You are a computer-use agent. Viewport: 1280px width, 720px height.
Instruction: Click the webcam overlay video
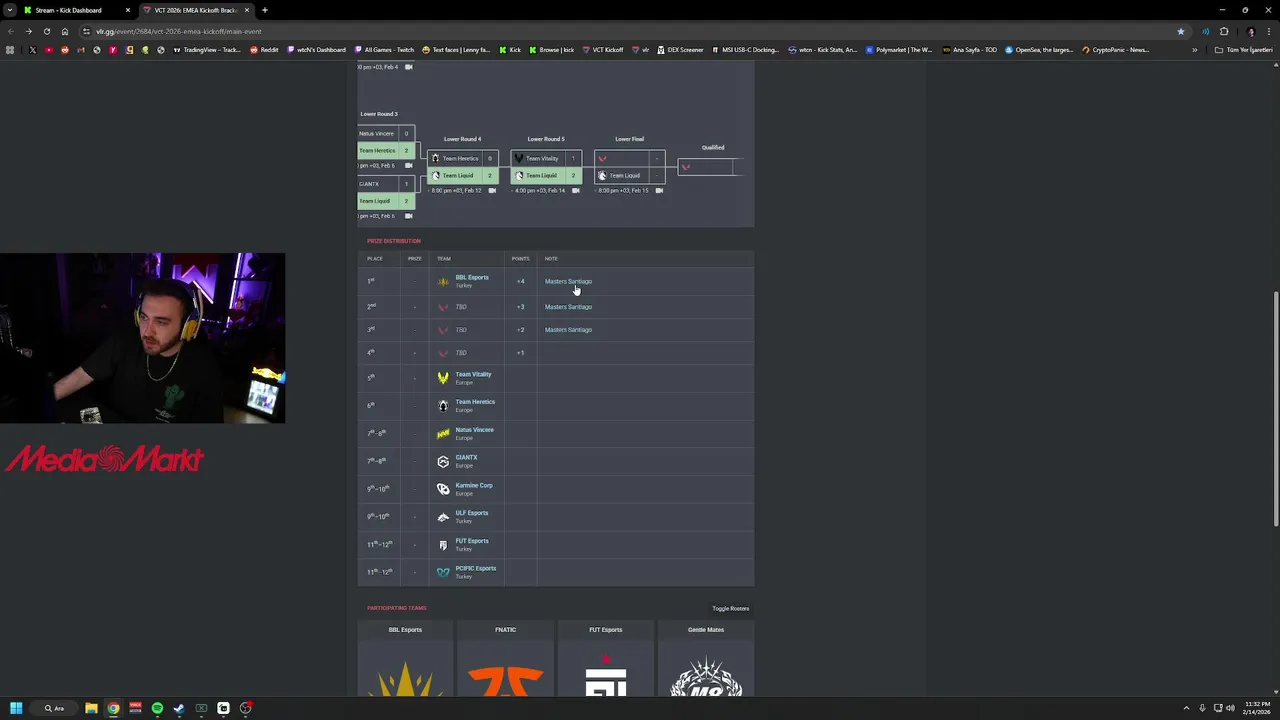(142, 338)
